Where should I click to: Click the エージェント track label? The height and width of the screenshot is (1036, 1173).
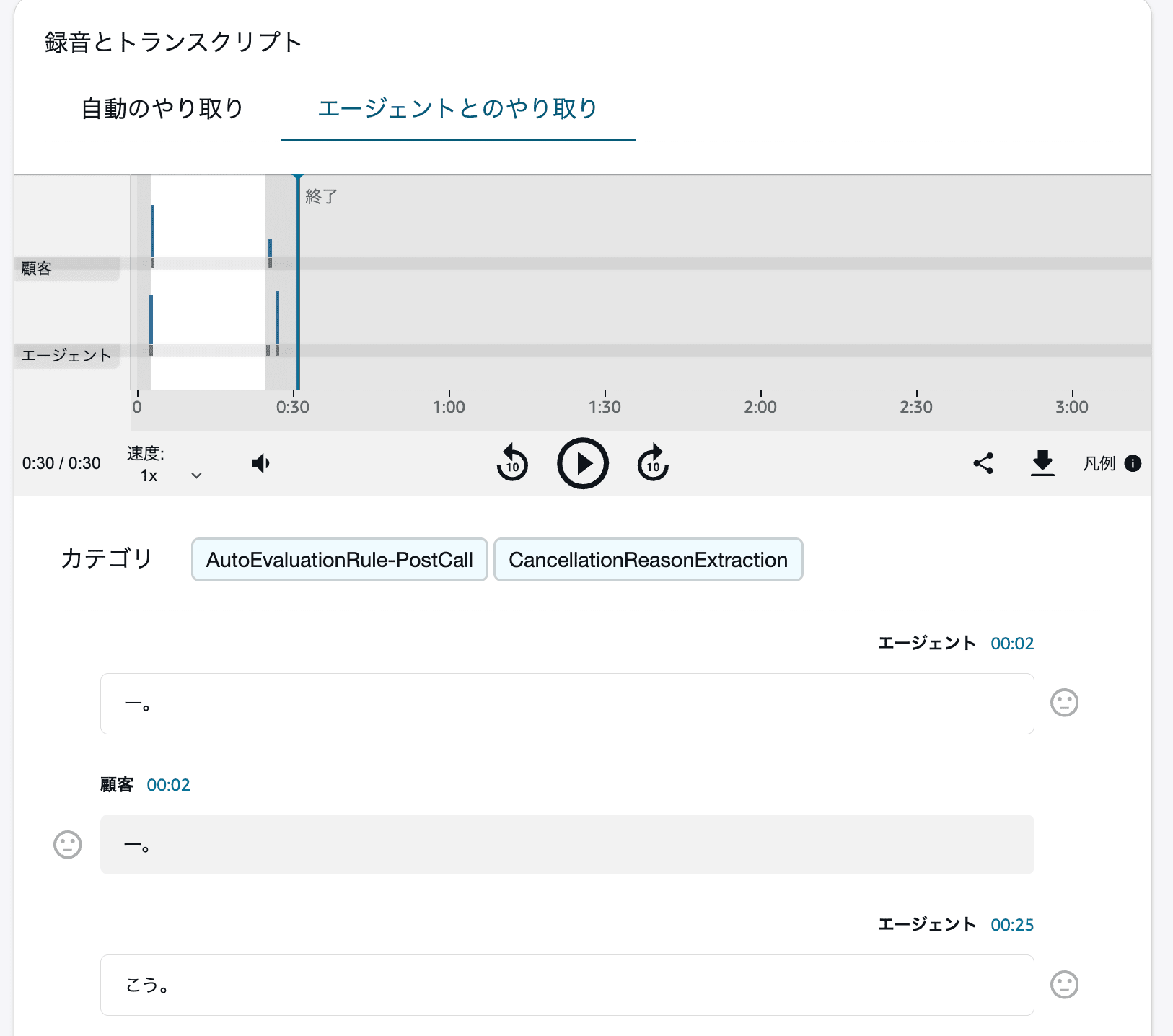point(66,355)
